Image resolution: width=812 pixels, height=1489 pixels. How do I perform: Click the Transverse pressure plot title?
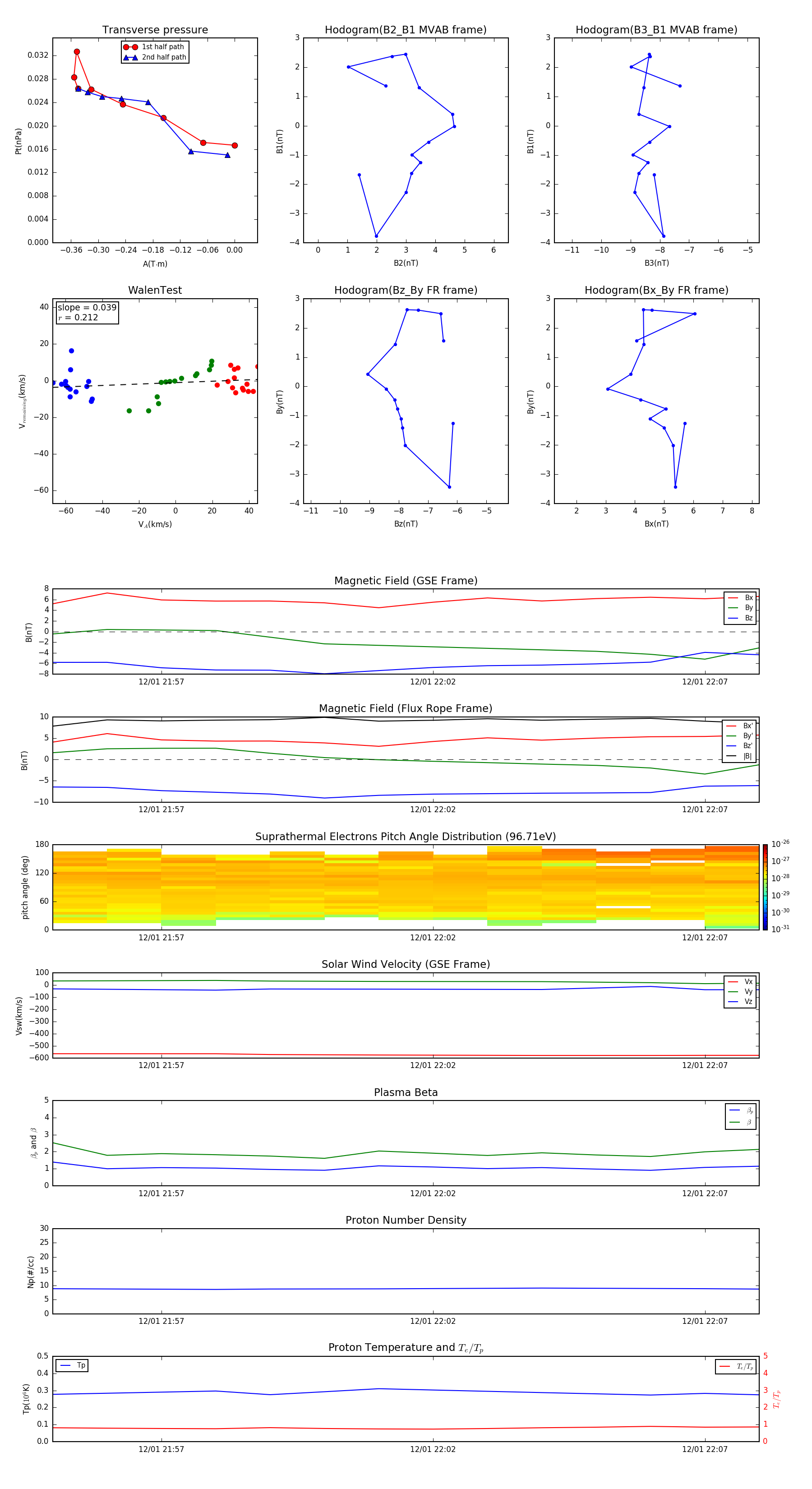(155, 30)
